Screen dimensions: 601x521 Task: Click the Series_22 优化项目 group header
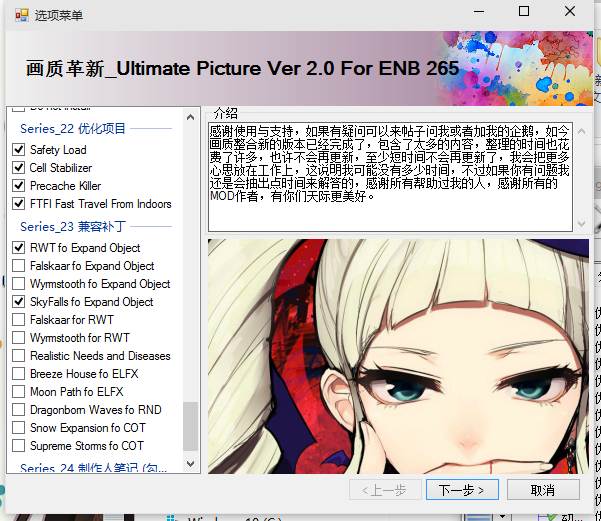[x=73, y=129]
